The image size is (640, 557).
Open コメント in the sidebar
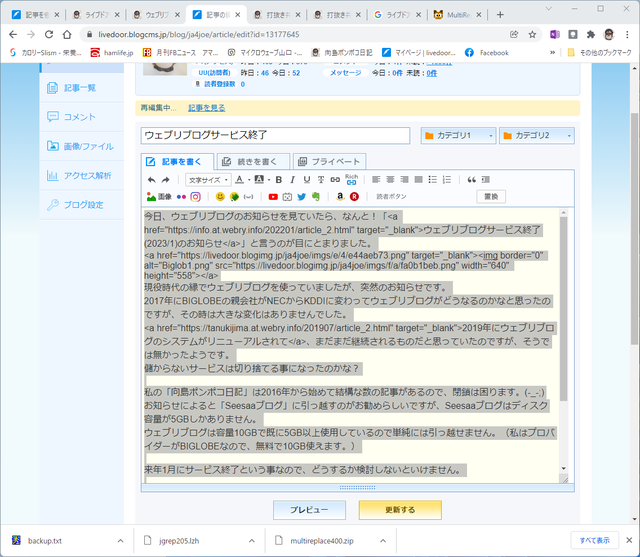tap(82, 117)
